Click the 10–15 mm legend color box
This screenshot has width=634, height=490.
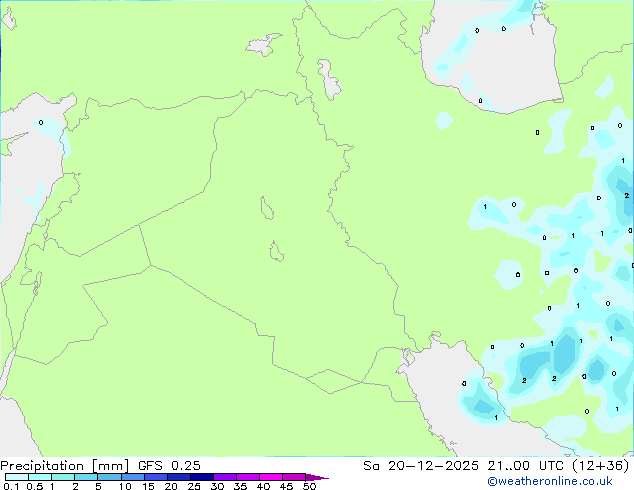pyautogui.click(x=132, y=477)
